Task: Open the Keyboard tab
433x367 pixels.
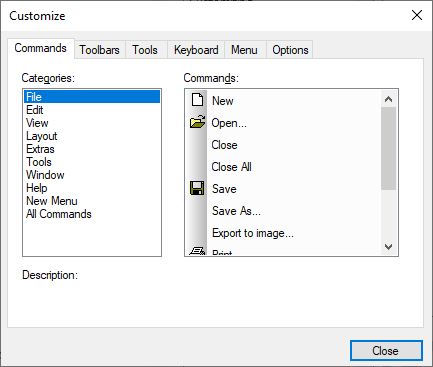Action: point(196,50)
